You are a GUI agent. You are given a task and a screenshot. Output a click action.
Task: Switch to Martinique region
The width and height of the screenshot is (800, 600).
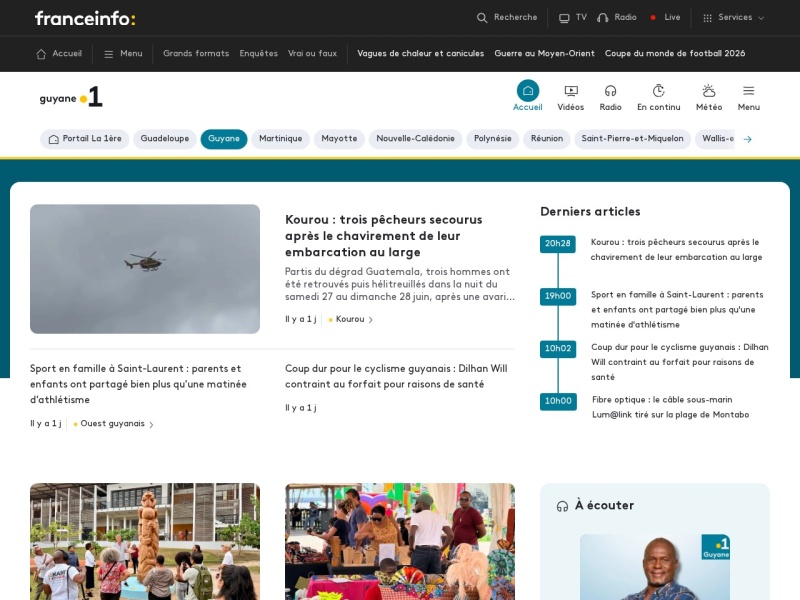tap(281, 139)
